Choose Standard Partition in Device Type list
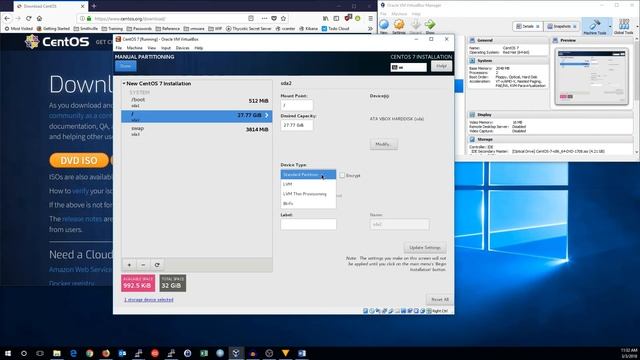Viewport: 640px width, 360px height. click(x=308, y=175)
